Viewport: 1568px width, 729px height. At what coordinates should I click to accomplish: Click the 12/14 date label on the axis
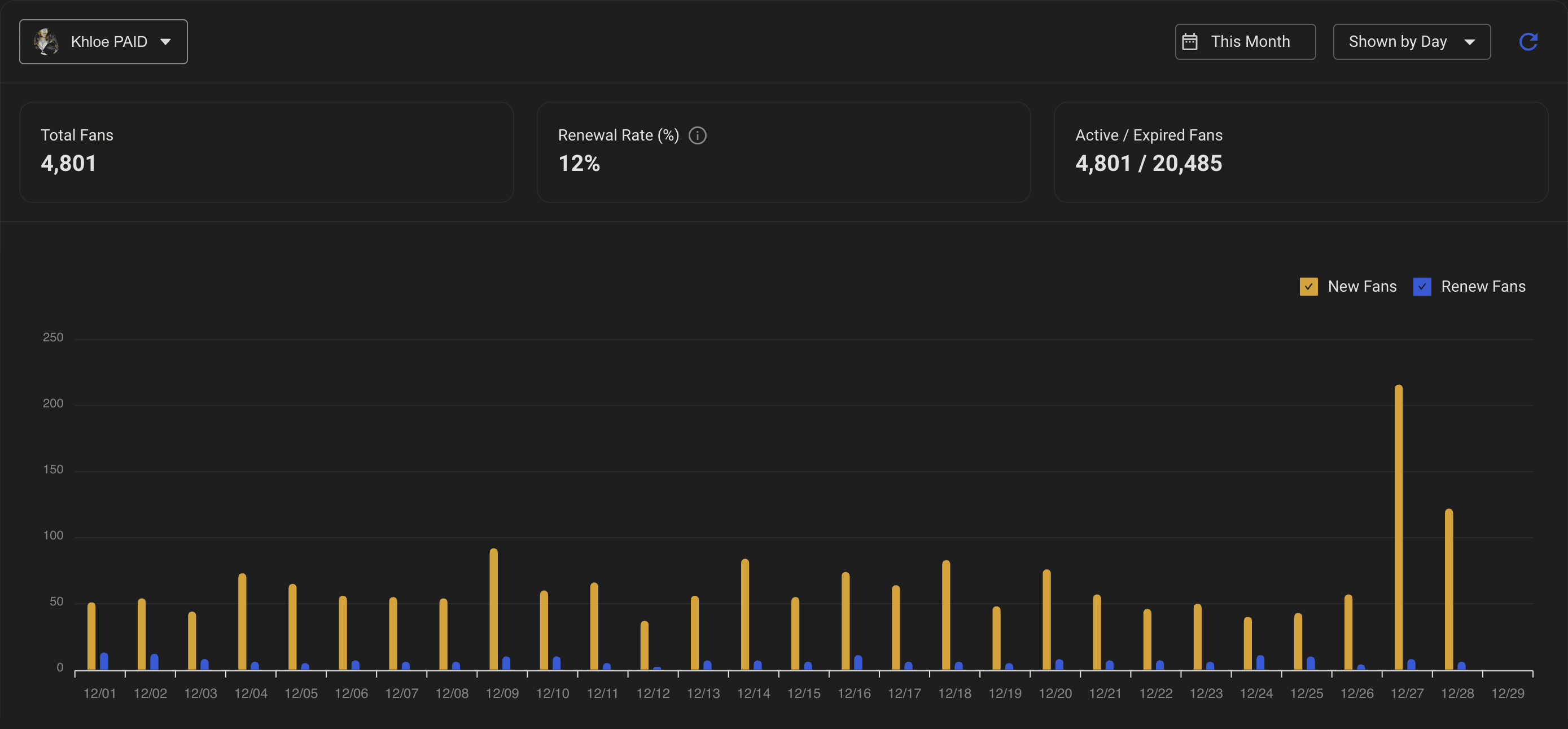pos(754,692)
